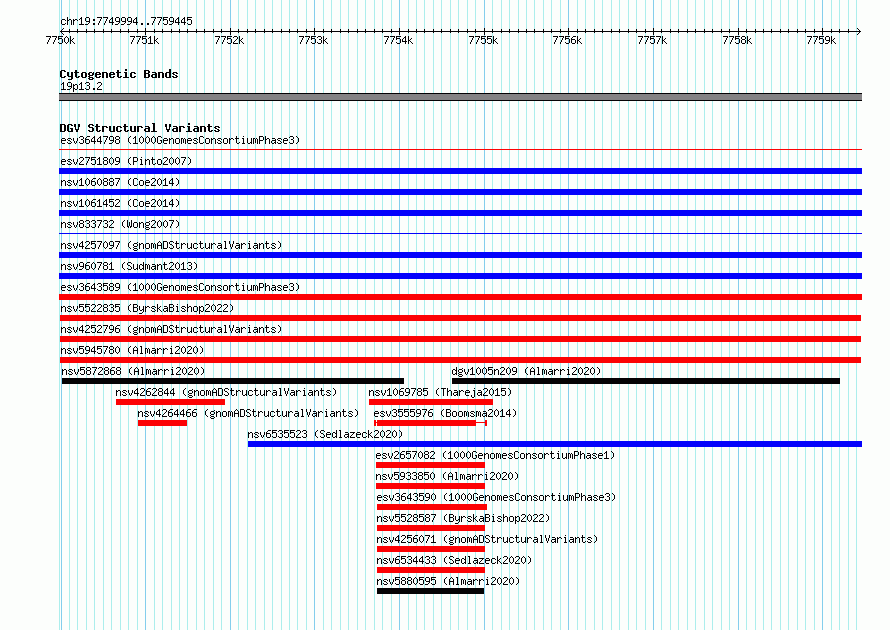Image resolution: width=890 pixels, height=630 pixels.
Task: Click the red bar under nsv4256071
Action: [431, 549]
